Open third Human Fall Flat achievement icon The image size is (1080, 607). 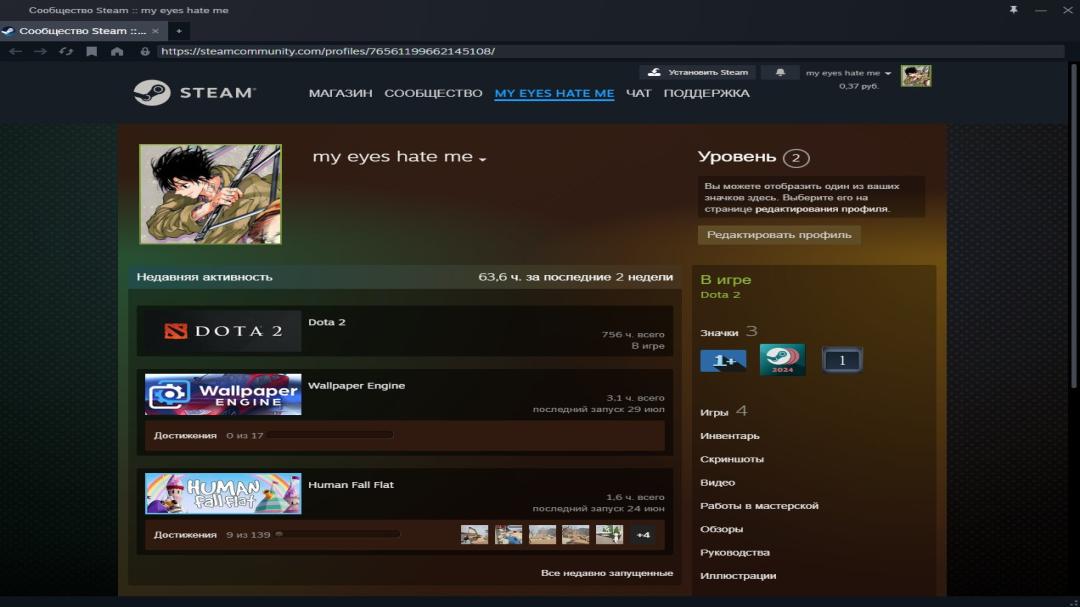click(542, 535)
